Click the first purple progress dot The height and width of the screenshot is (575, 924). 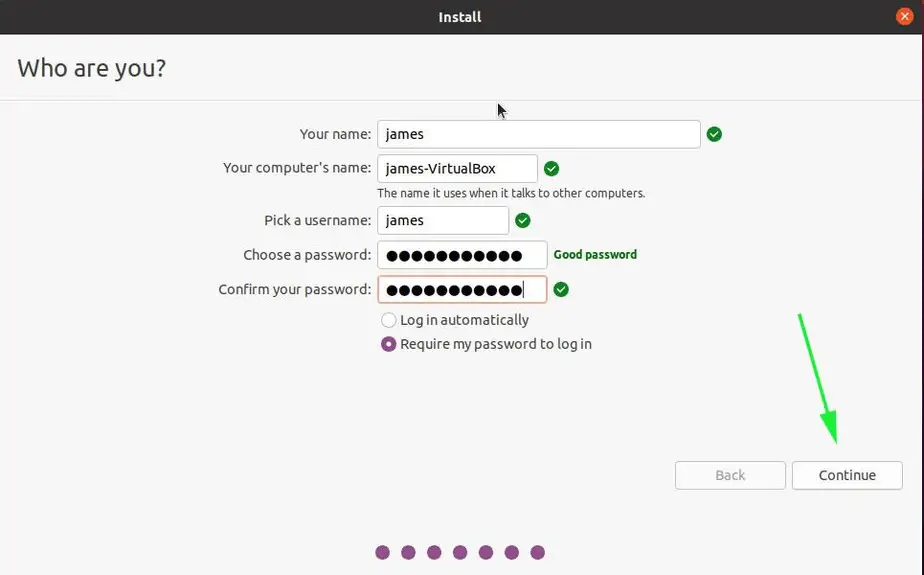[382, 552]
